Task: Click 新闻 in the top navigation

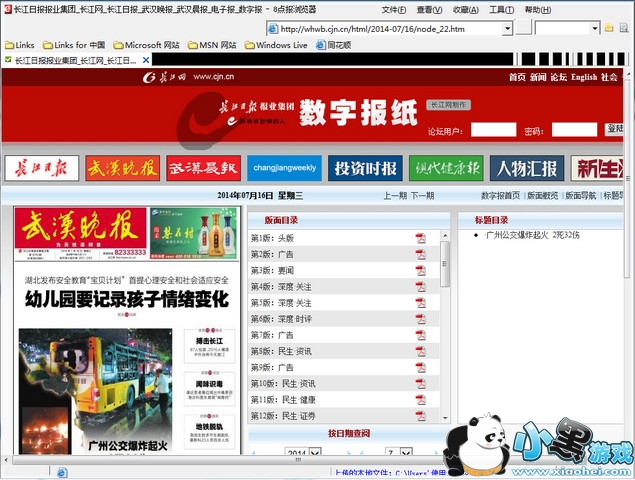Action: [538, 77]
